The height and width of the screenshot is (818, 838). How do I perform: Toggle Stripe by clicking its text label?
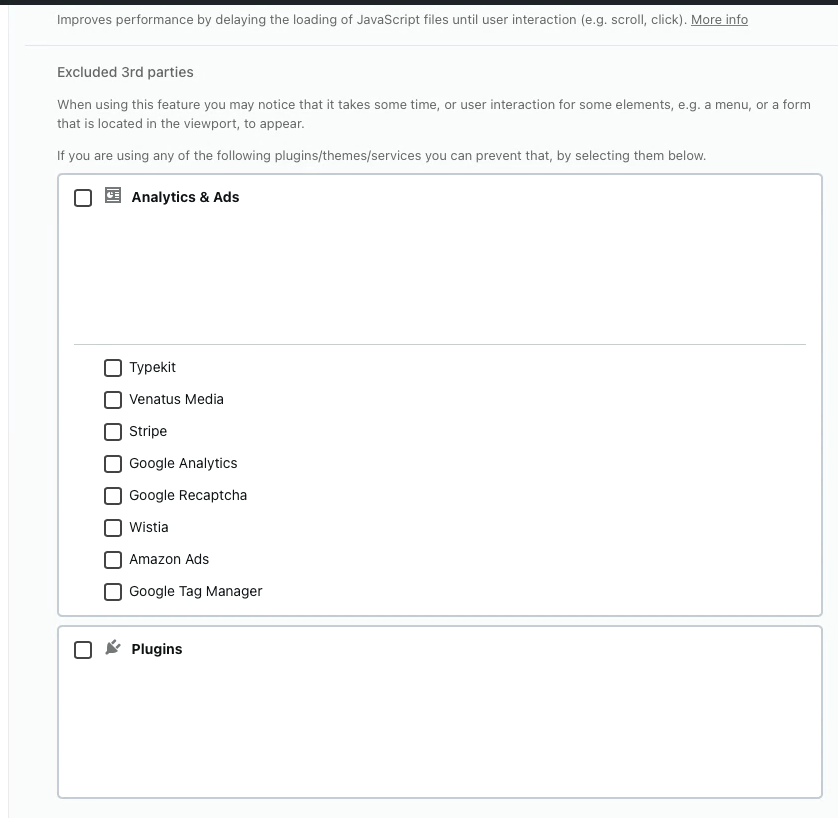coord(147,432)
